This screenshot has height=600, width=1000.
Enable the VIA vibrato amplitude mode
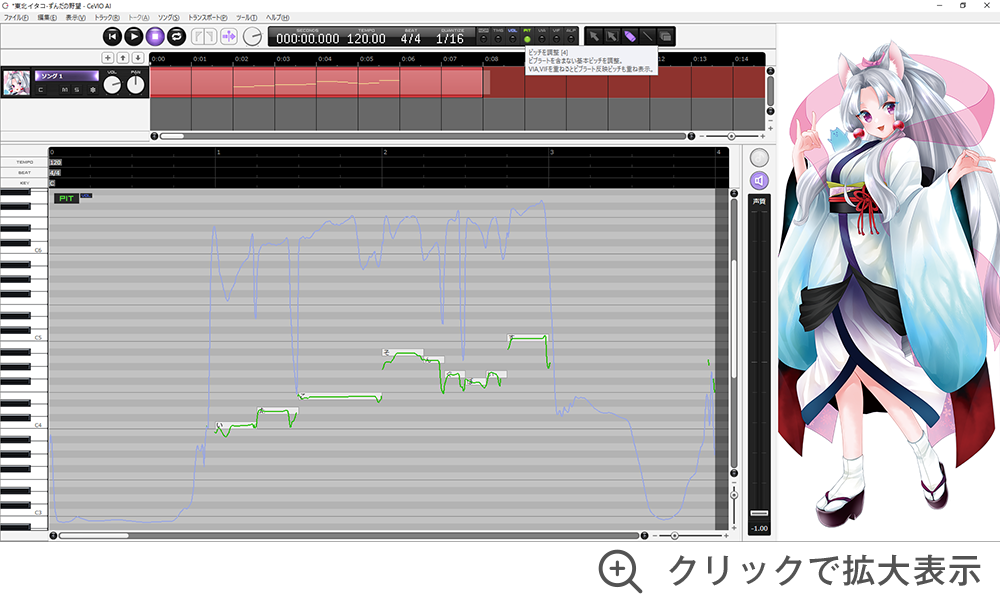coord(542,36)
